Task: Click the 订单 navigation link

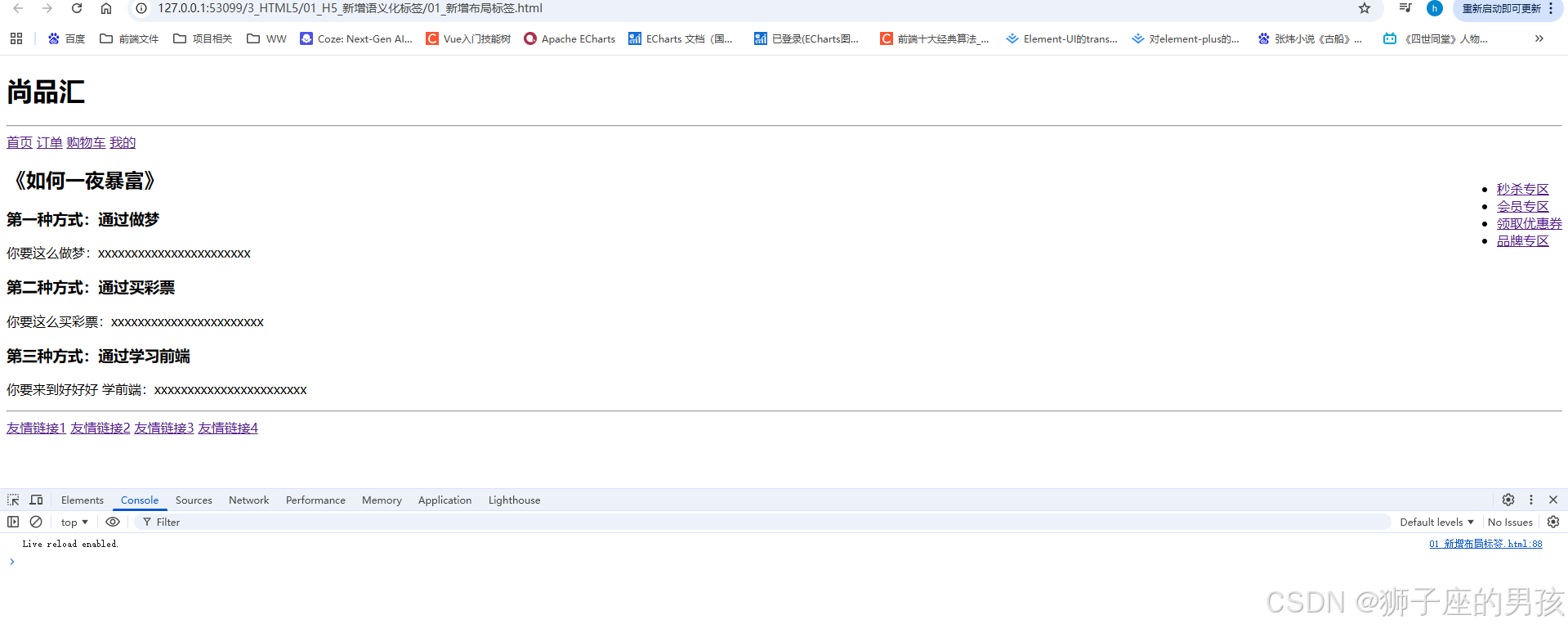Action: click(50, 143)
